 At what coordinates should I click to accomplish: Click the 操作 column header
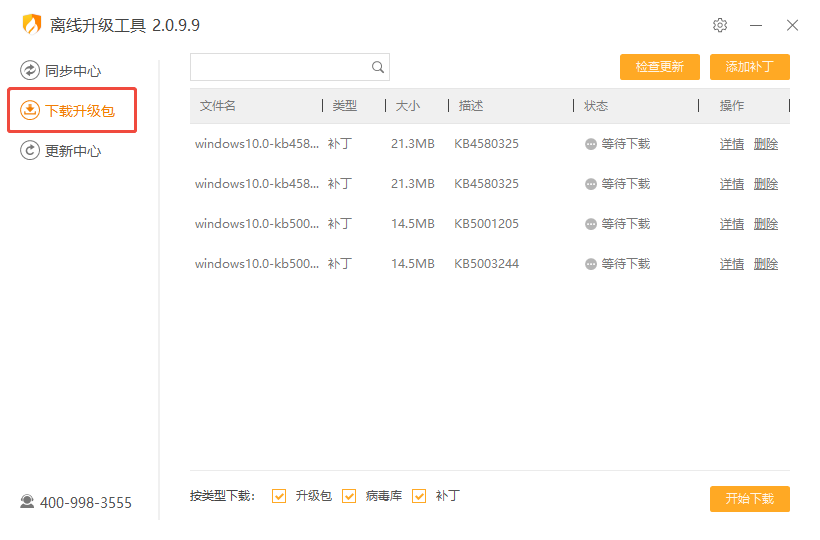coord(732,106)
